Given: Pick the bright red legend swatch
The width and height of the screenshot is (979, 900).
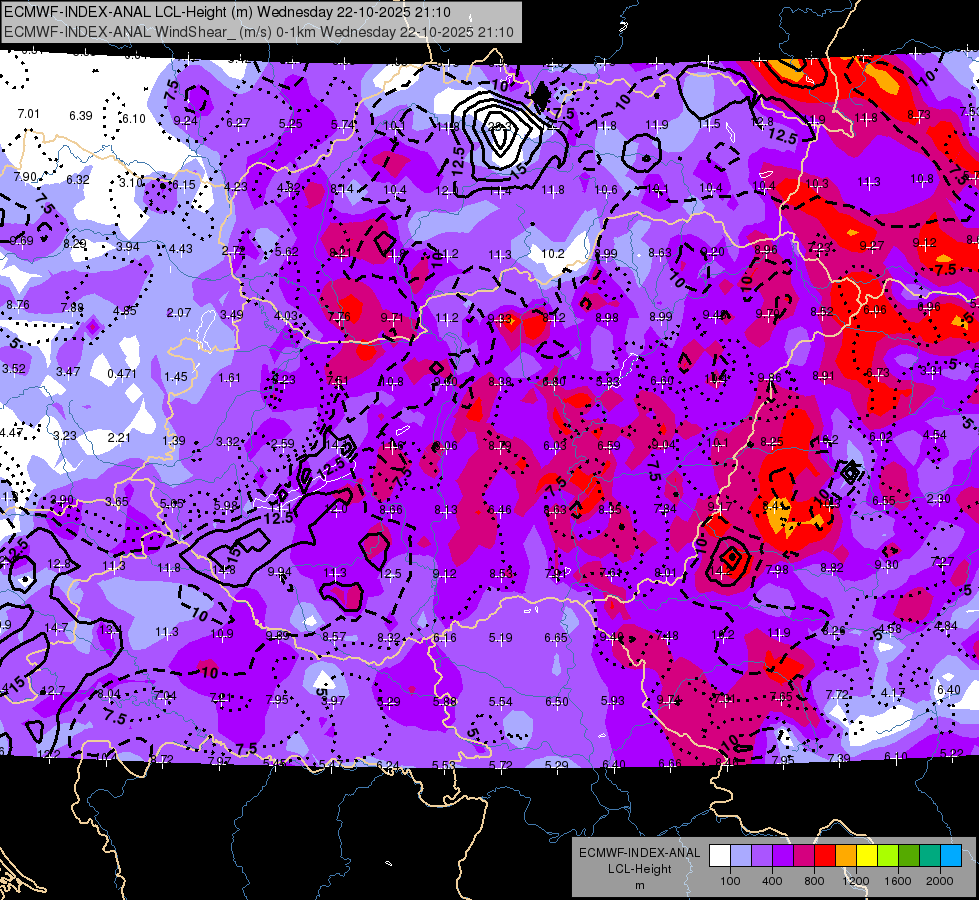Looking at the screenshot, I should click(x=825, y=855).
